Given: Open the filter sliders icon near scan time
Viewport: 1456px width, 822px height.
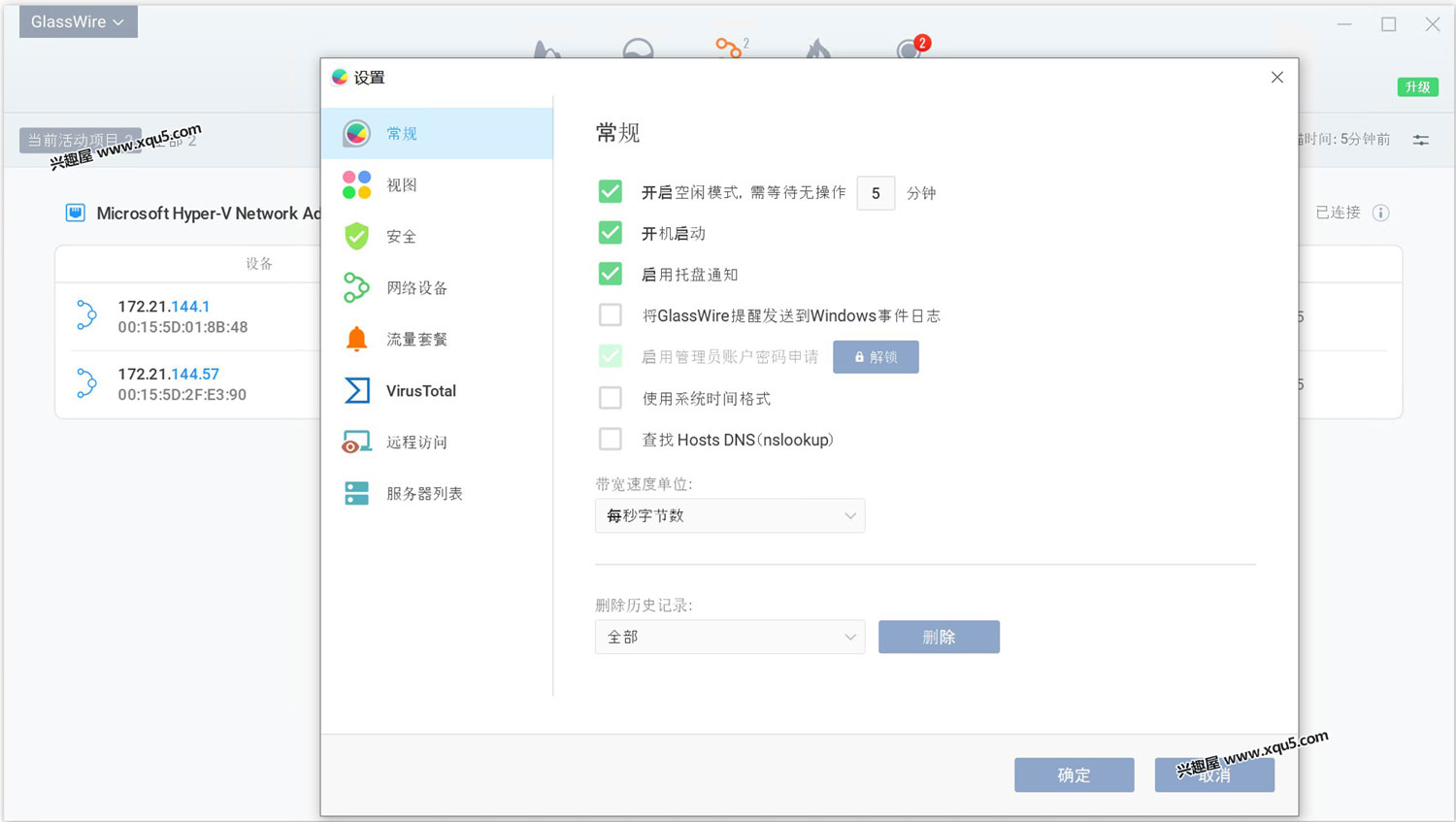Looking at the screenshot, I should click(x=1421, y=140).
